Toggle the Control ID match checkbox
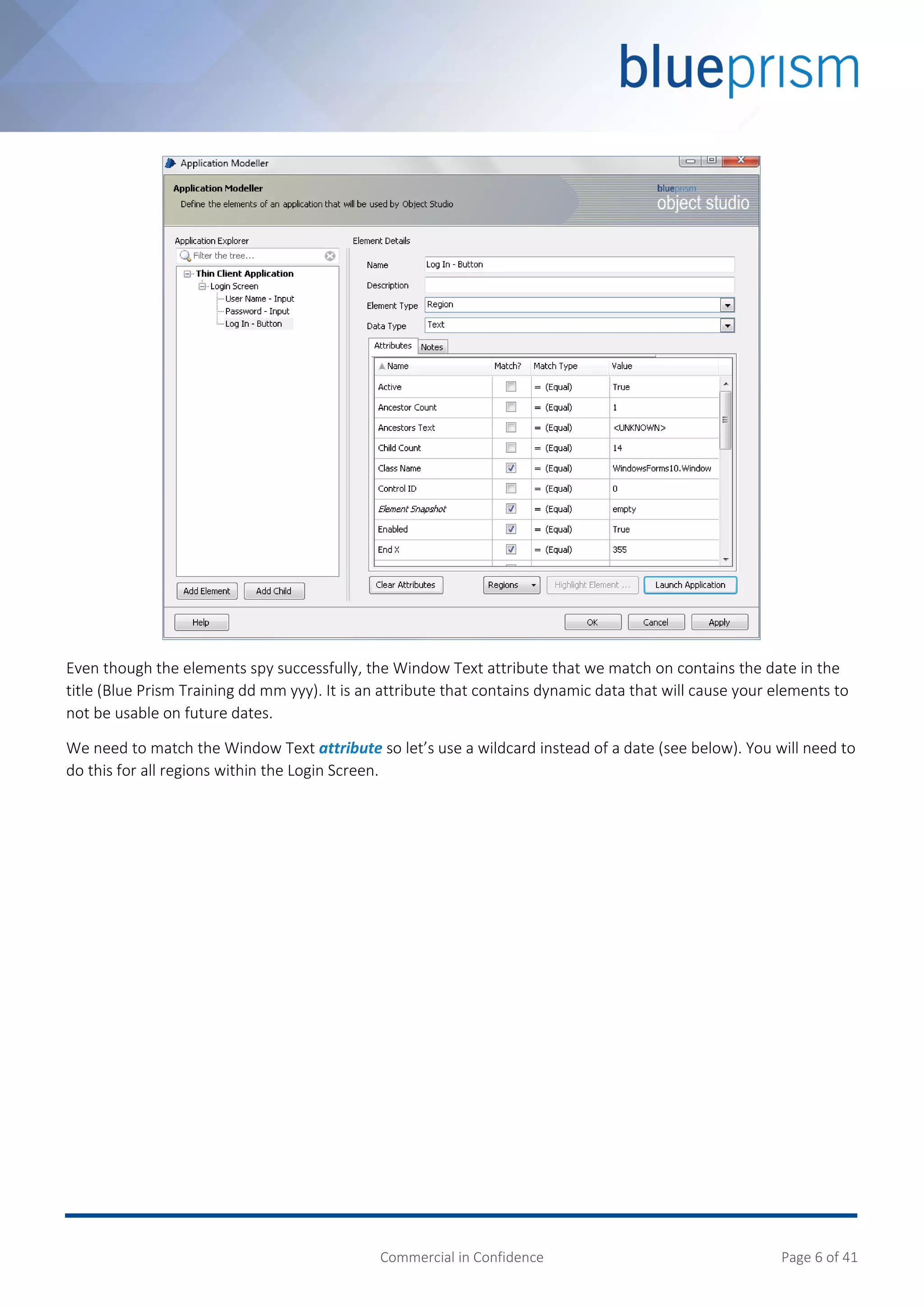The width and height of the screenshot is (924, 1307). point(511,488)
